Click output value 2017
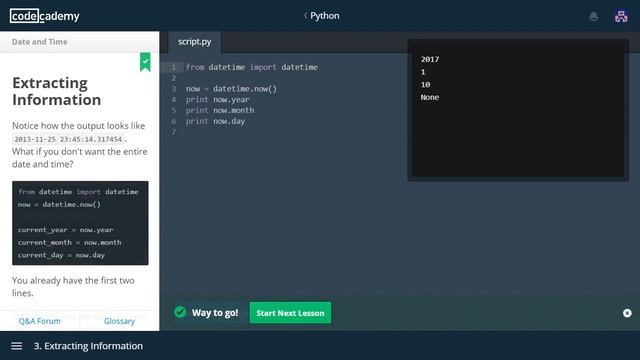The image size is (640, 360). point(430,59)
